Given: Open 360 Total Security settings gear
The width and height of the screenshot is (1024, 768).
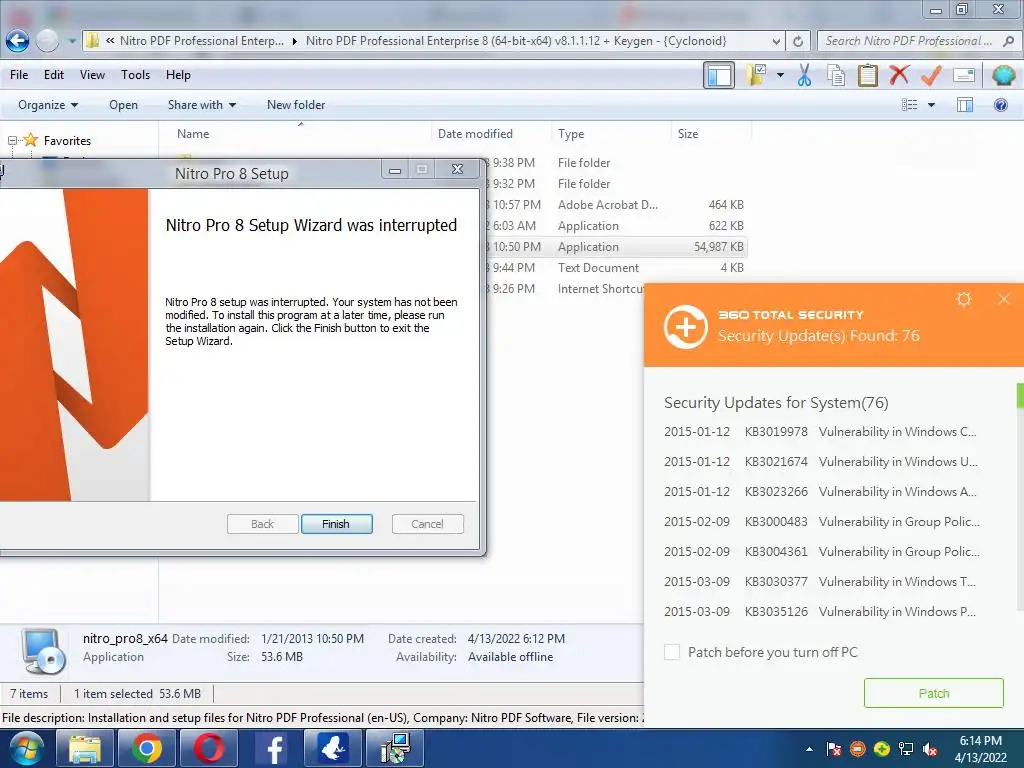Looking at the screenshot, I should [x=964, y=299].
